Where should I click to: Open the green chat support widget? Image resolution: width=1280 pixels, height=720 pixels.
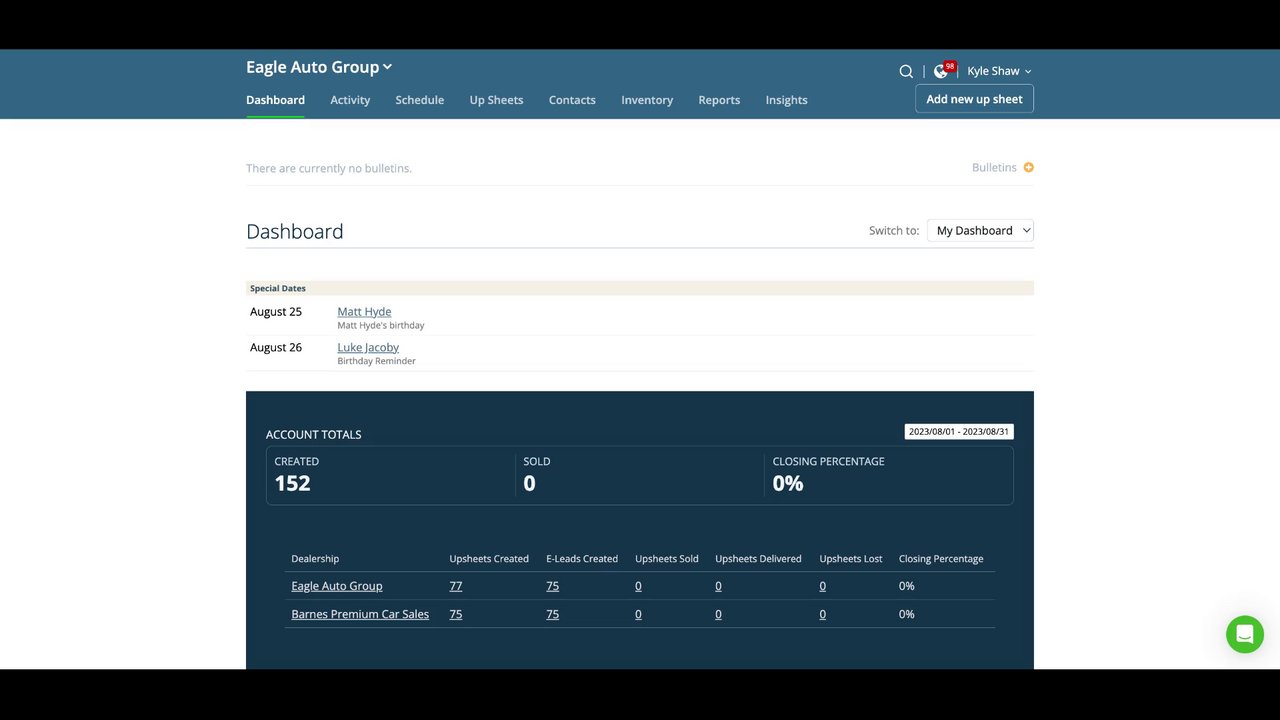(1245, 634)
